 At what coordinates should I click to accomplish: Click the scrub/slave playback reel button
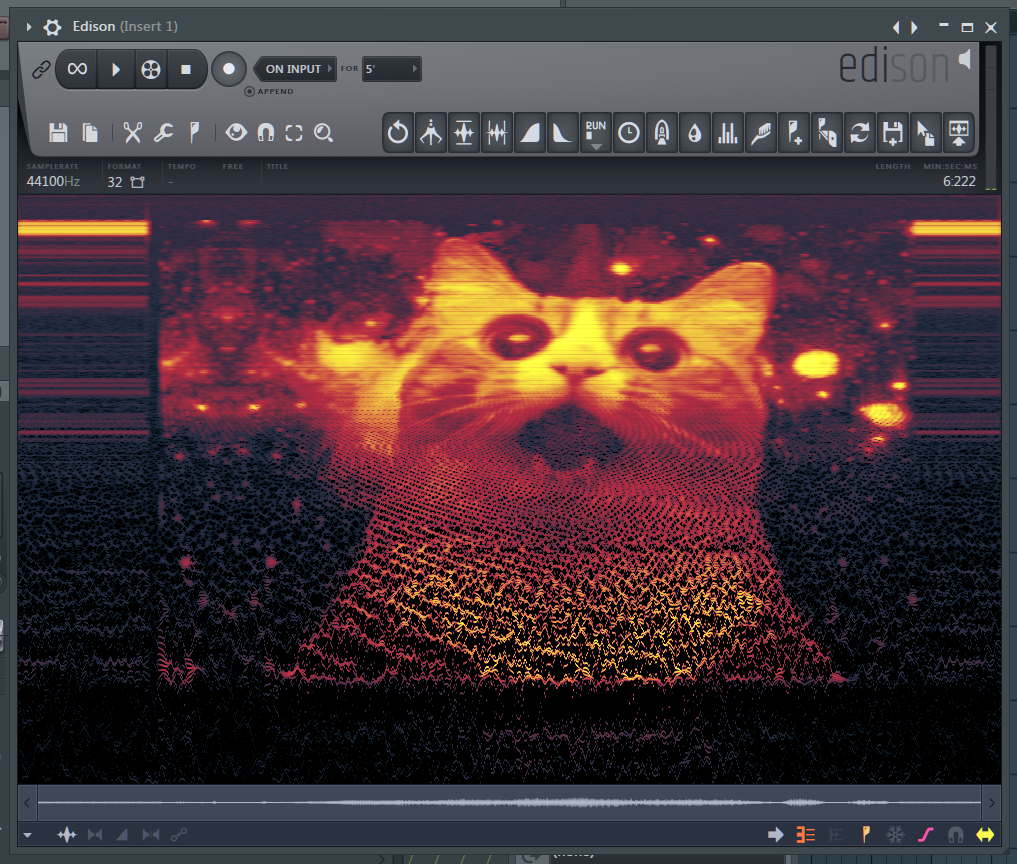(x=150, y=69)
